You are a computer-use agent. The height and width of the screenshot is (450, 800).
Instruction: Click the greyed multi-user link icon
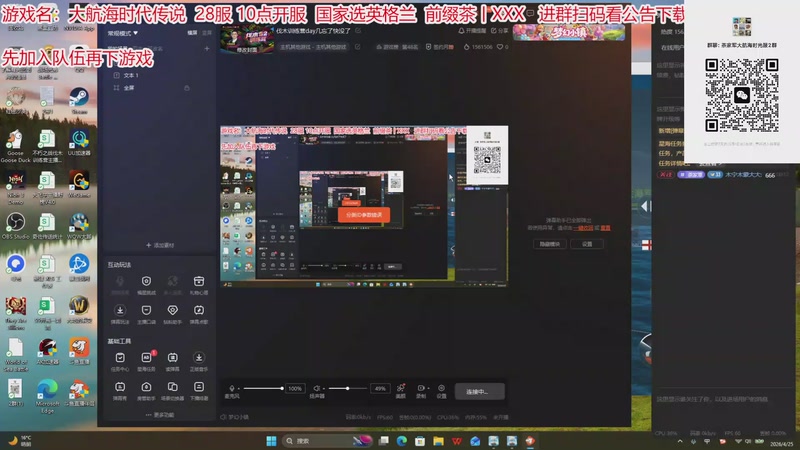(x=172, y=281)
